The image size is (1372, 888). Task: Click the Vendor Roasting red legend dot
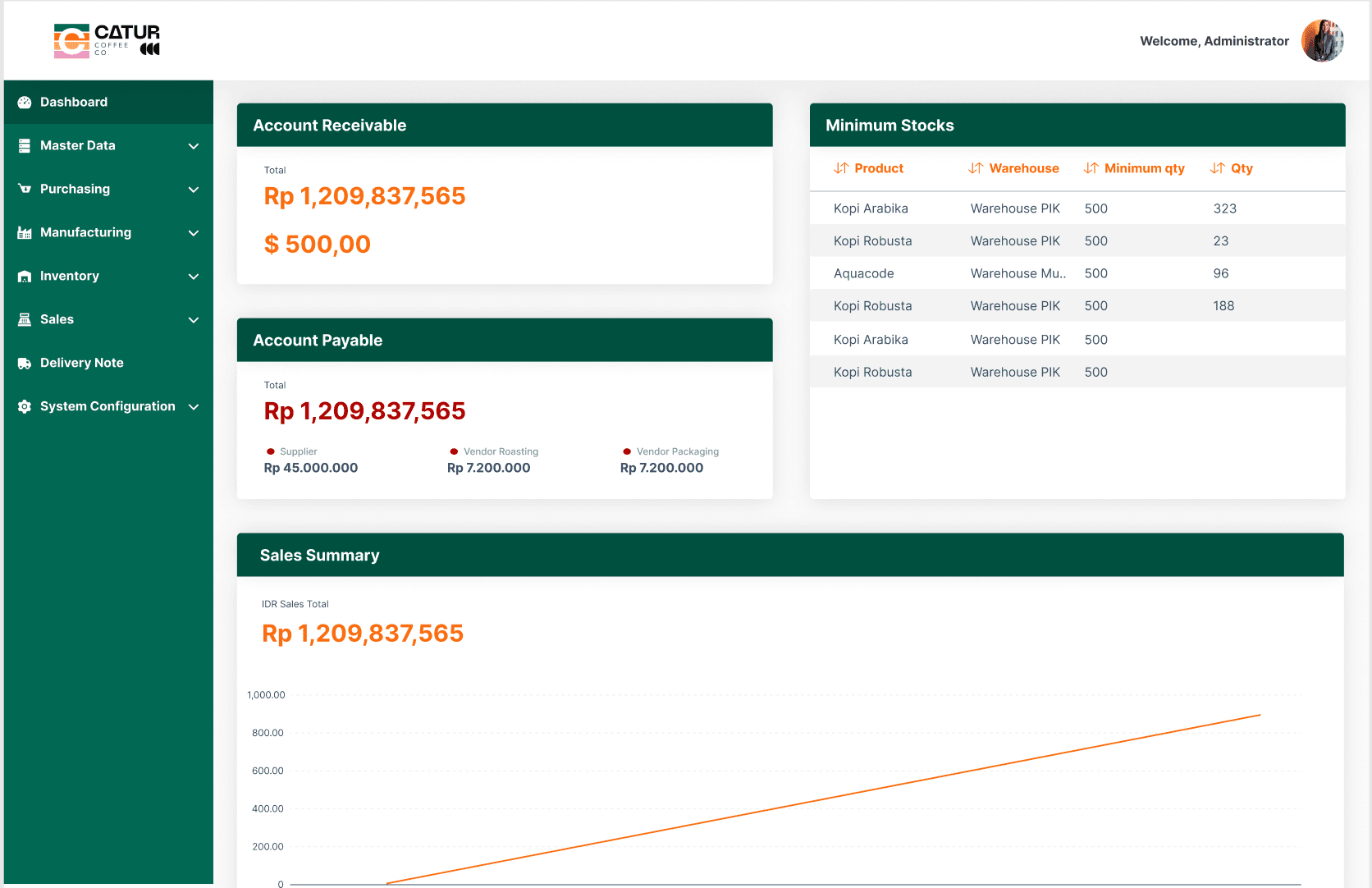pos(454,451)
